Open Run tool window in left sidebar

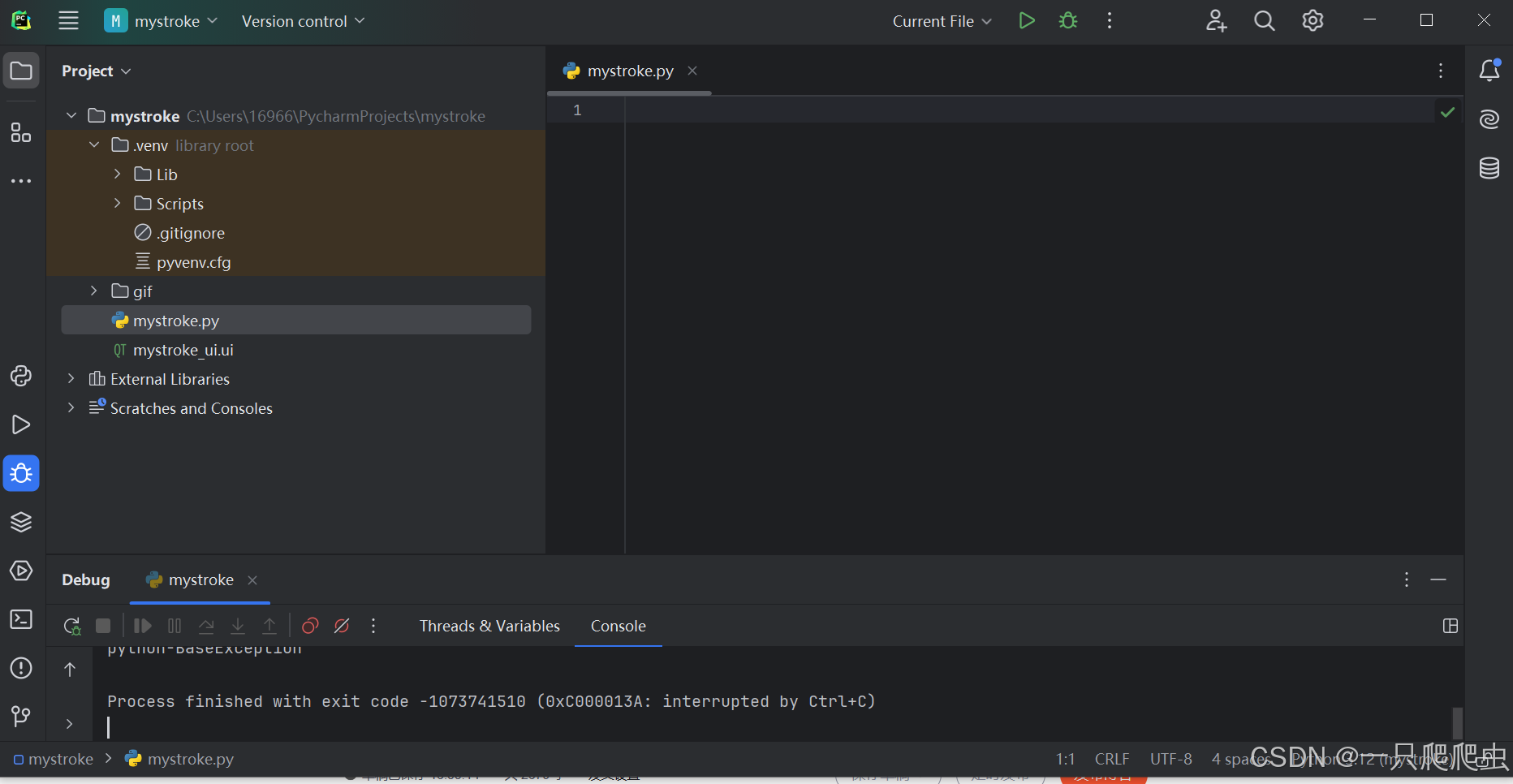21,424
